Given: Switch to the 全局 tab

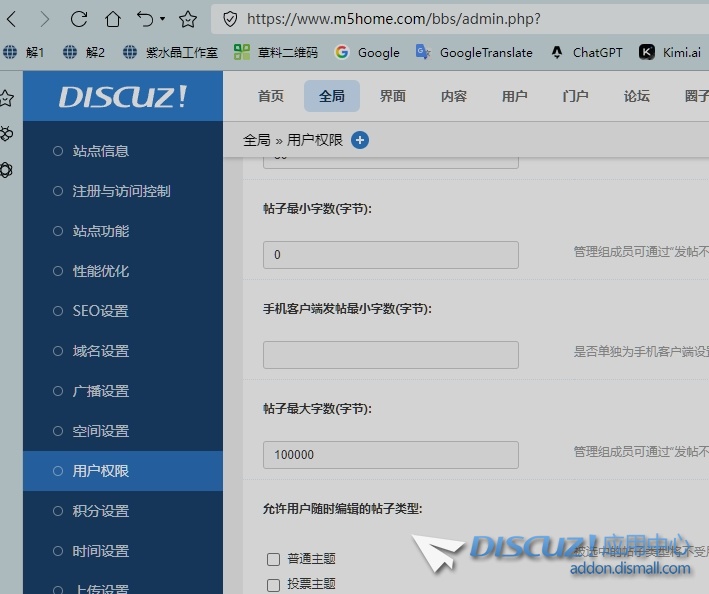Looking at the screenshot, I should point(332,96).
